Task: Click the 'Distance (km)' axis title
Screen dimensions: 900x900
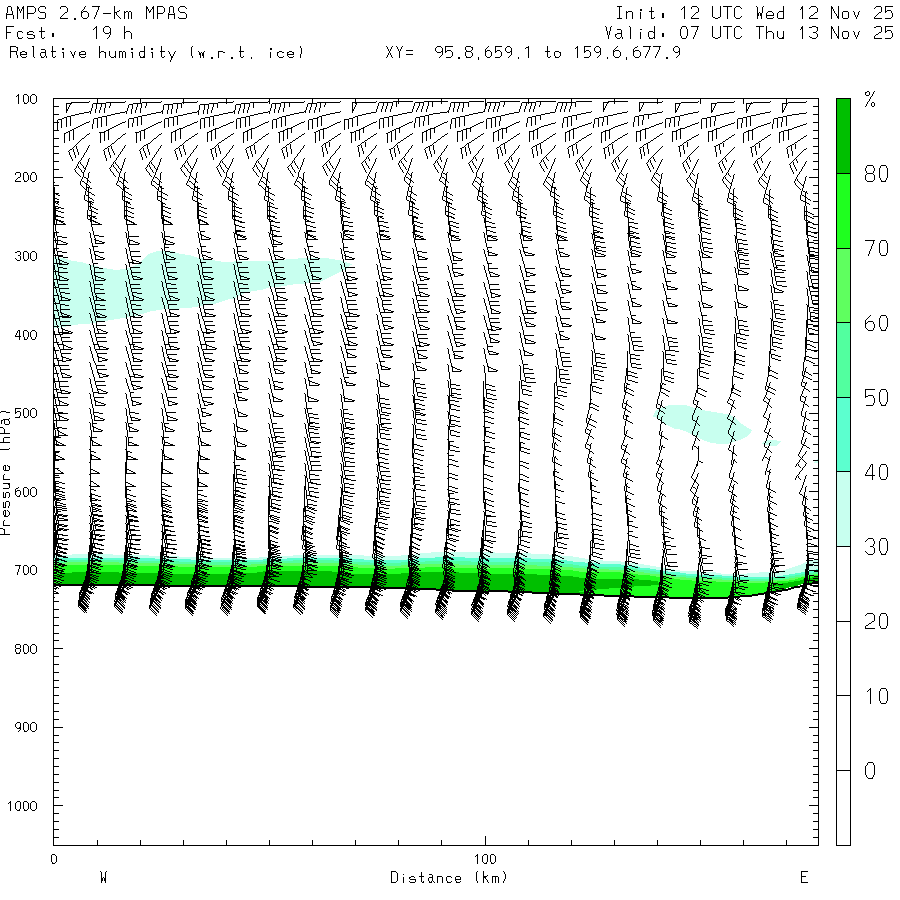Action: click(449, 878)
